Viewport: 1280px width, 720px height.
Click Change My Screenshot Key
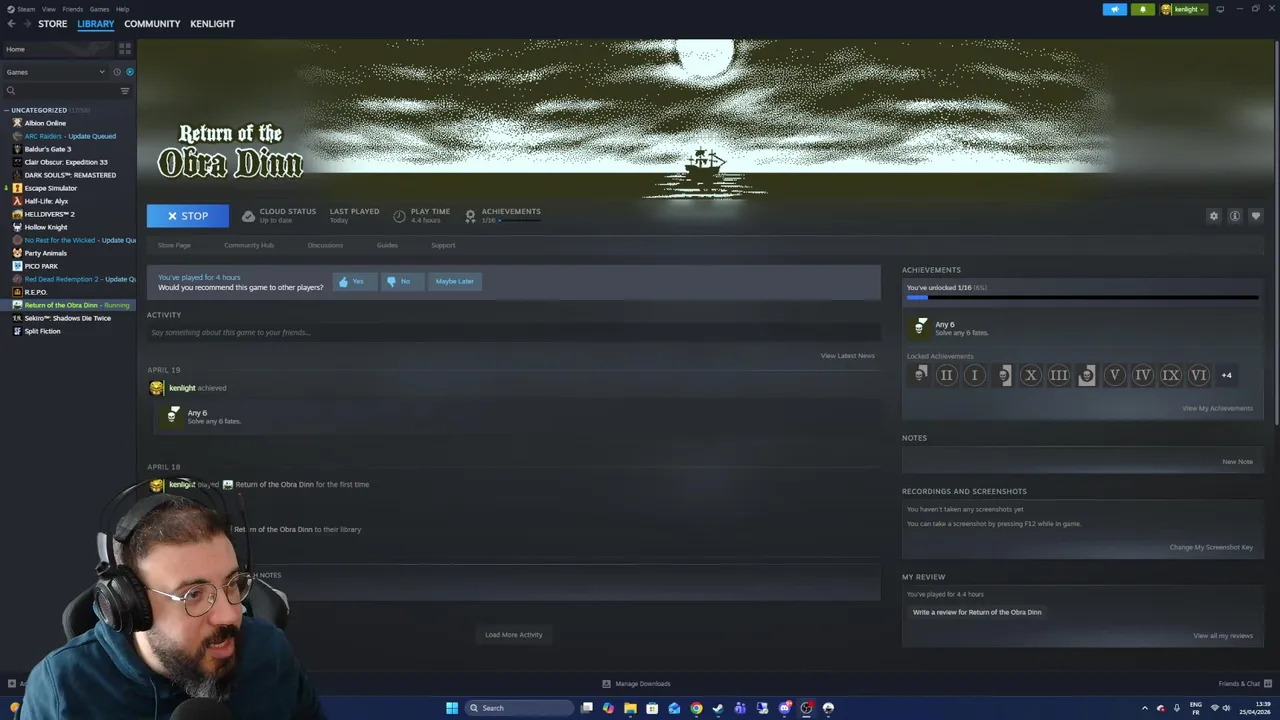tap(1211, 547)
